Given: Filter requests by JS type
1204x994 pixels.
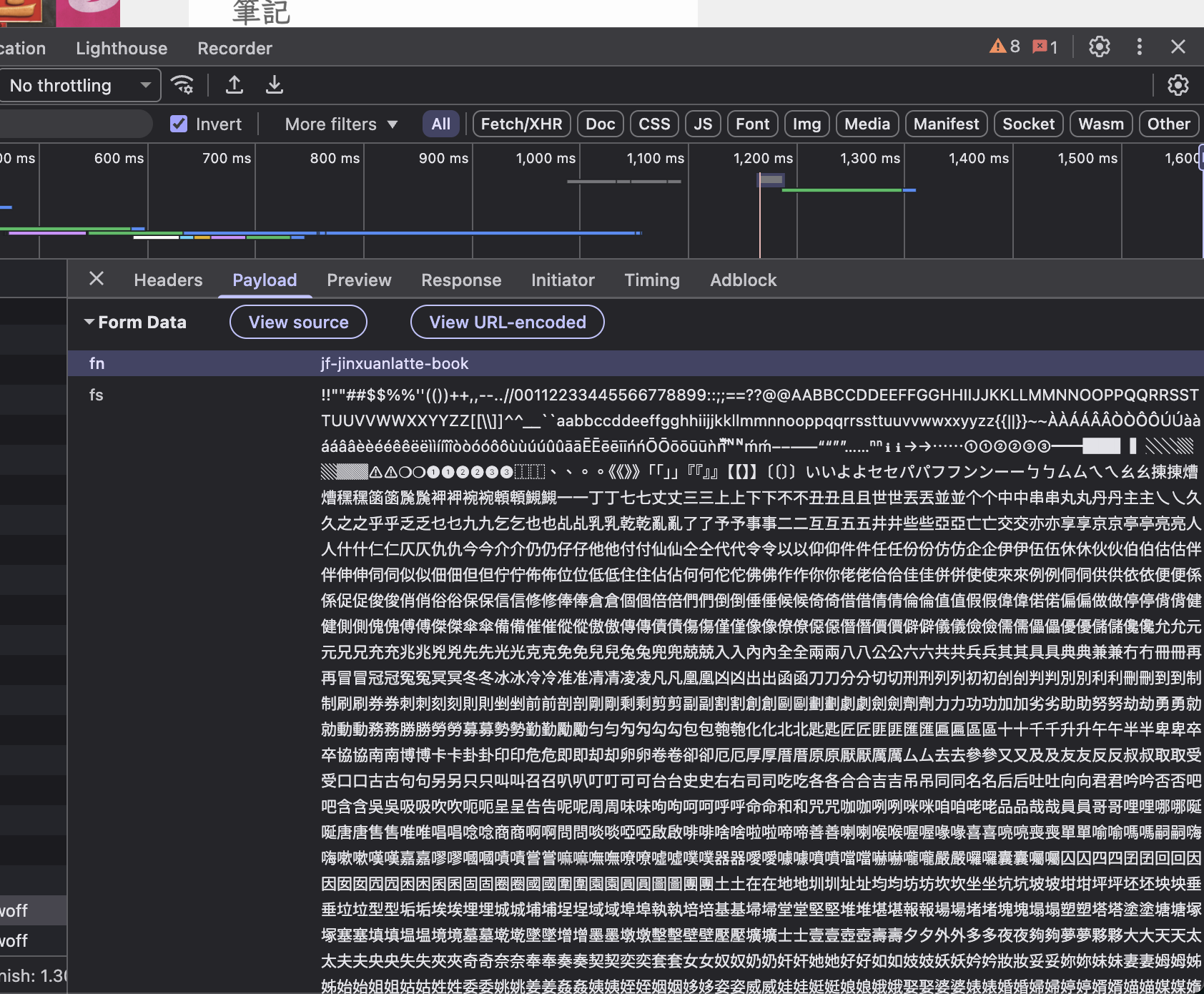Looking at the screenshot, I should pos(704,124).
